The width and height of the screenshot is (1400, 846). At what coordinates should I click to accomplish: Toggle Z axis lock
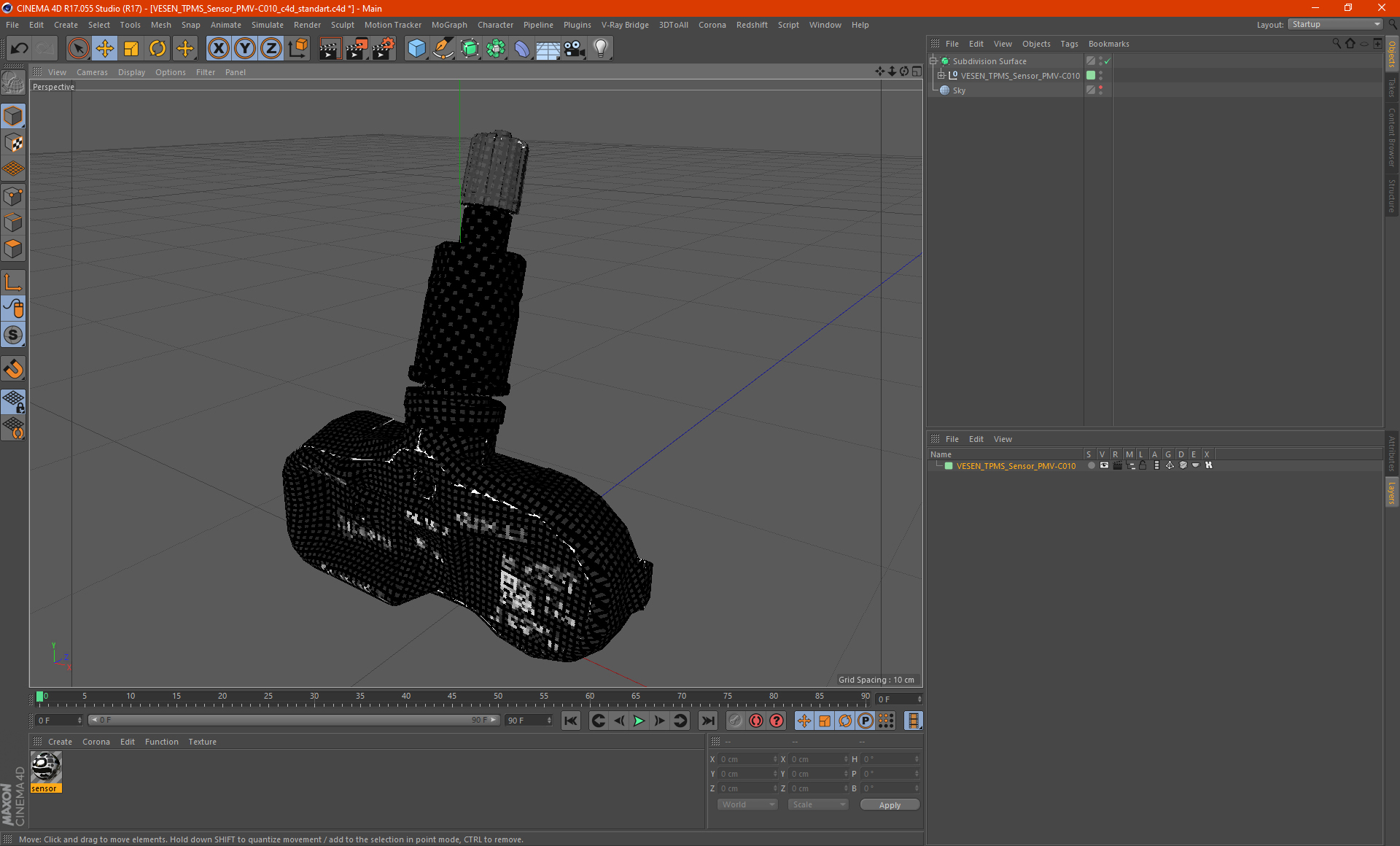tap(271, 49)
